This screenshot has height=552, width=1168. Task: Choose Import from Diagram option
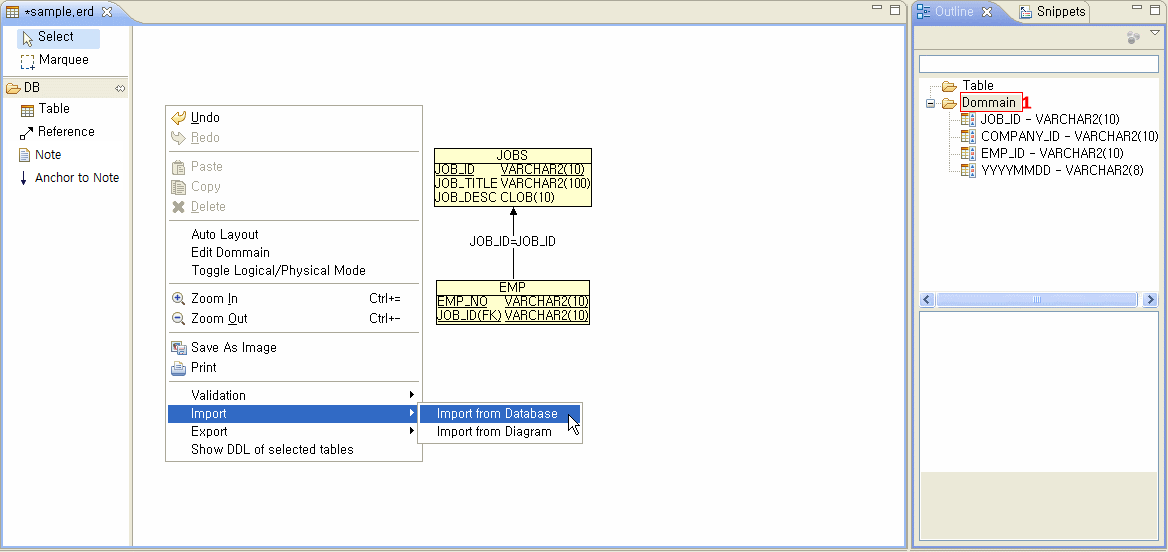[x=494, y=432]
